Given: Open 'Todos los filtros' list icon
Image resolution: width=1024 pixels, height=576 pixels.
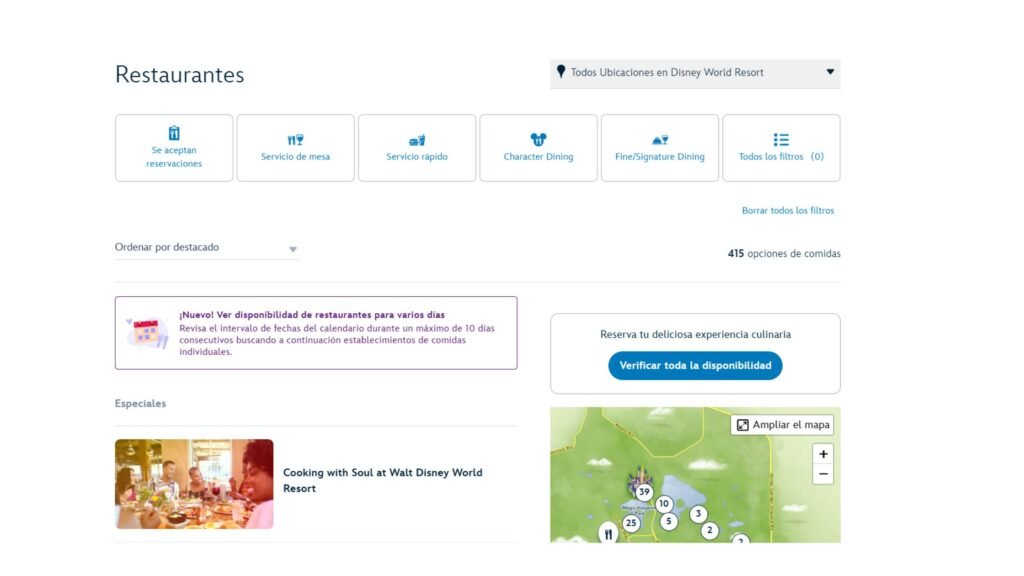Looking at the screenshot, I should 781,140.
